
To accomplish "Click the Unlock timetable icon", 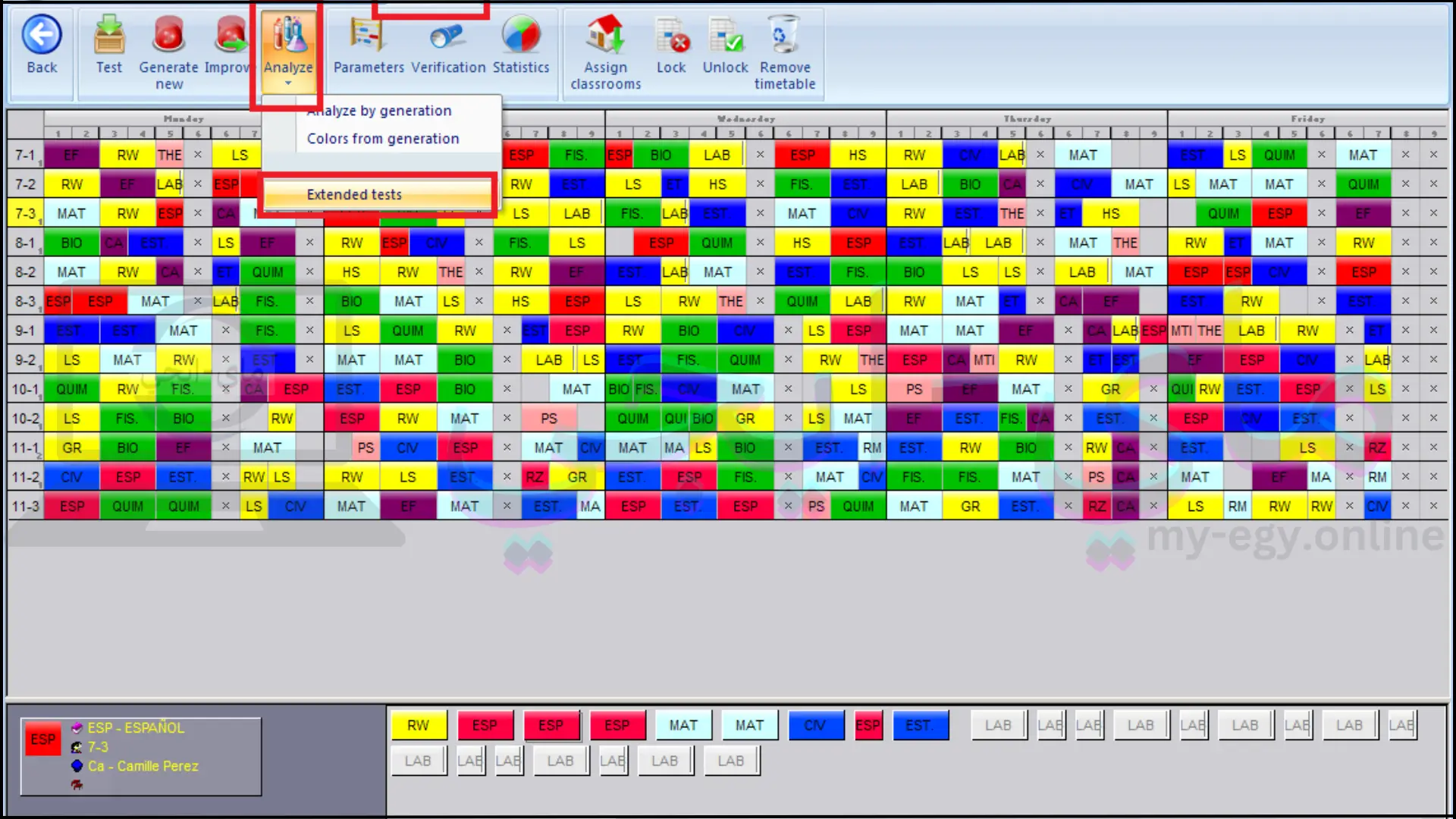I will (x=725, y=34).
